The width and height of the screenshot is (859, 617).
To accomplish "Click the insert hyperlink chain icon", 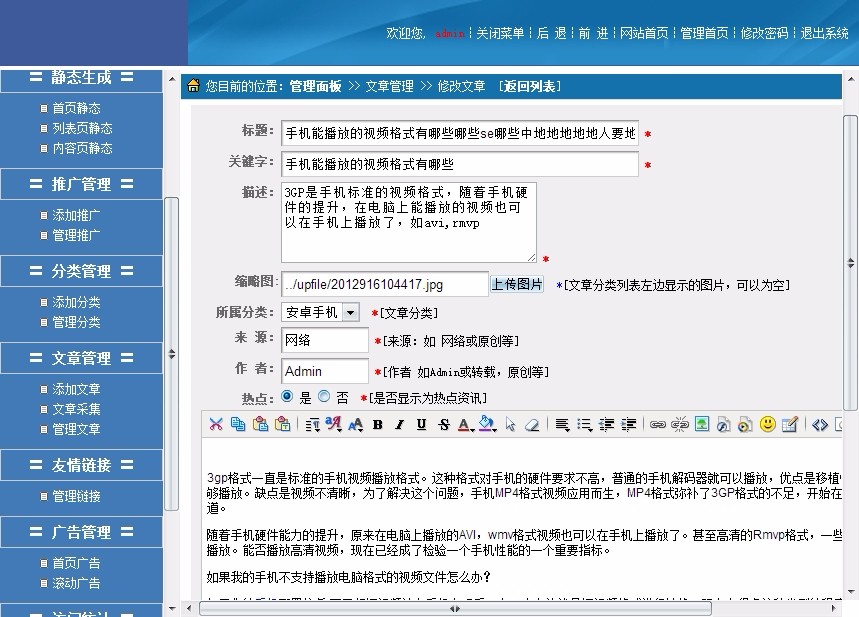I will pos(657,425).
